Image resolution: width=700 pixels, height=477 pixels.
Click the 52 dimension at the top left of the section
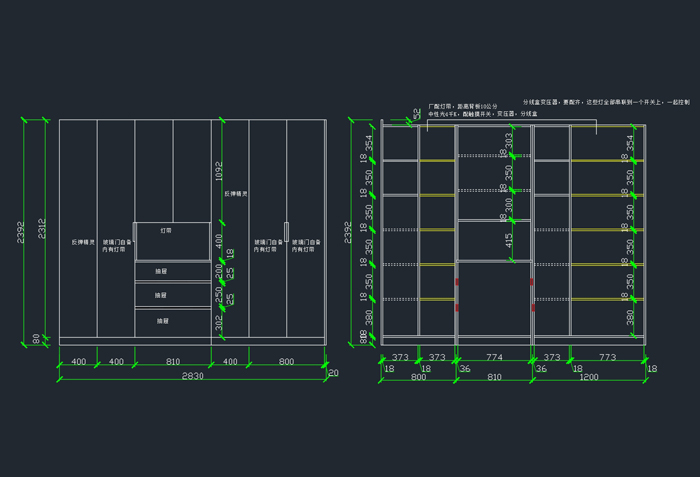[x=416, y=116]
